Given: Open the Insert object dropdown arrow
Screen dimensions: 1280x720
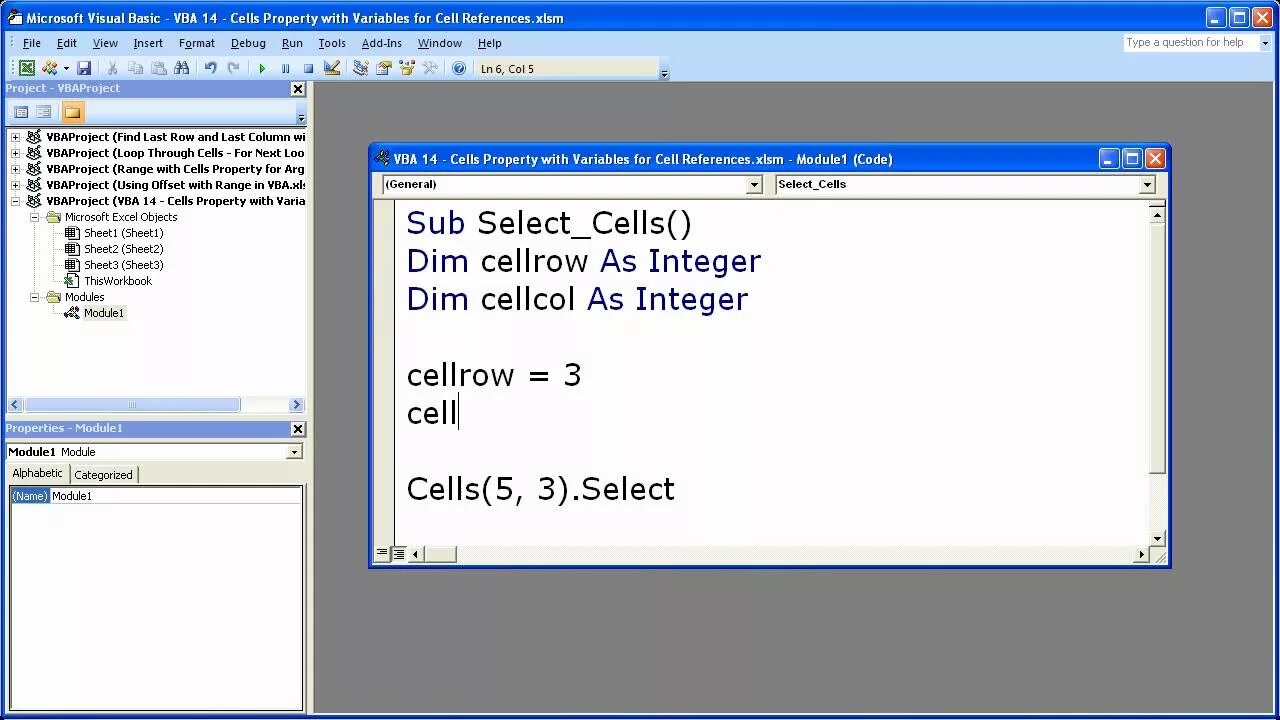Looking at the screenshot, I should (x=66, y=68).
